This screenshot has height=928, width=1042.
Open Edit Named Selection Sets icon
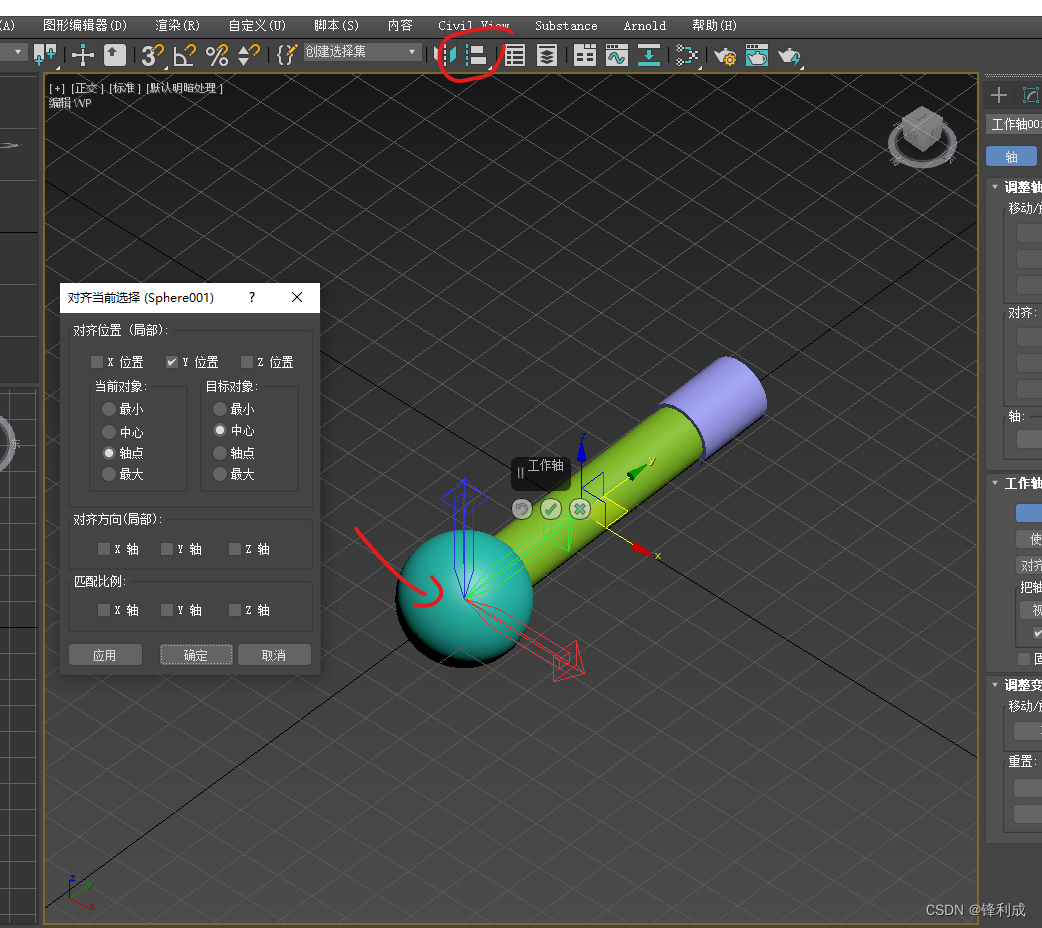click(x=286, y=55)
